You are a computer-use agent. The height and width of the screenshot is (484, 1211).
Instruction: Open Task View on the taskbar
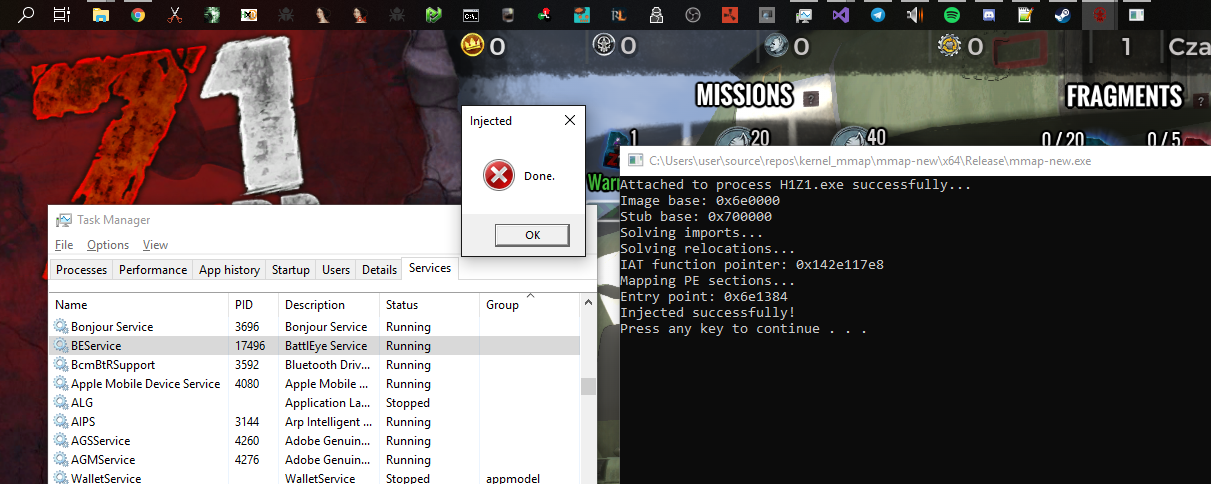click(61, 15)
